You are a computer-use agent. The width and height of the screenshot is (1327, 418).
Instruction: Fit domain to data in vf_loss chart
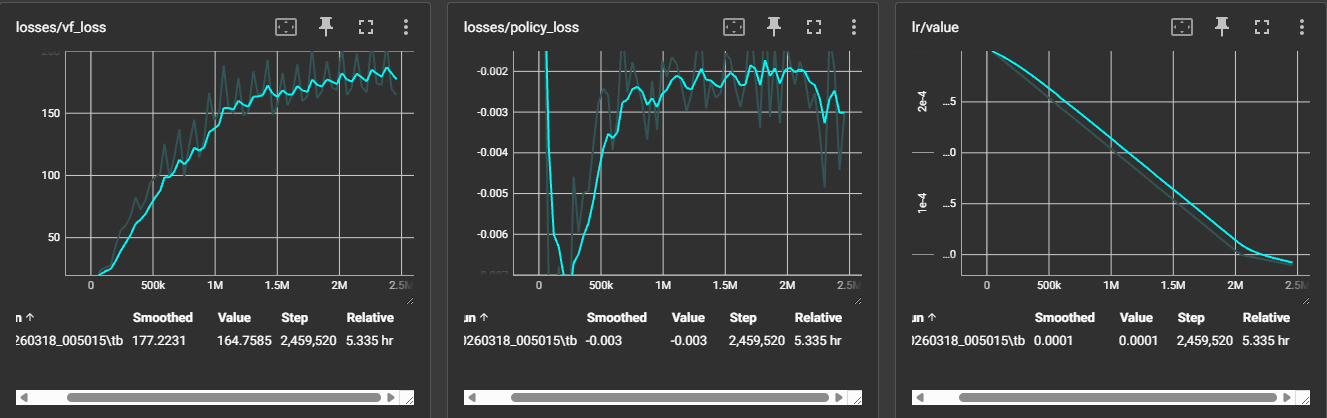pyautogui.click(x=286, y=27)
